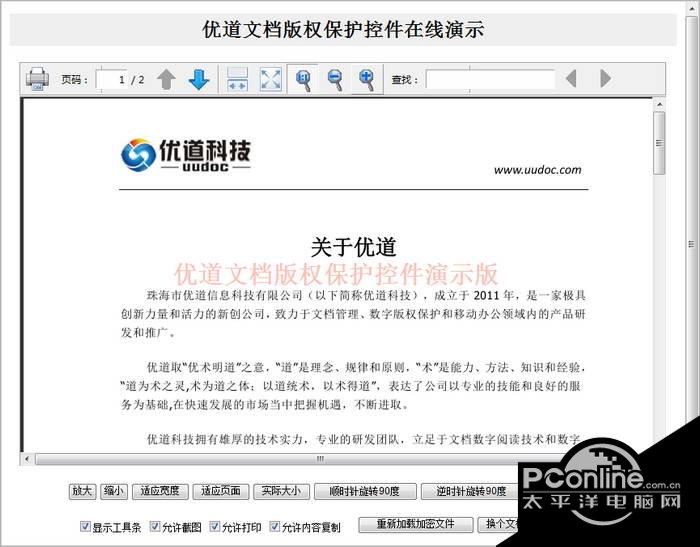This screenshot has width=700, height=547.
Task: Select the fit-page fullscreen arrows icon
Action: [271, 79]
